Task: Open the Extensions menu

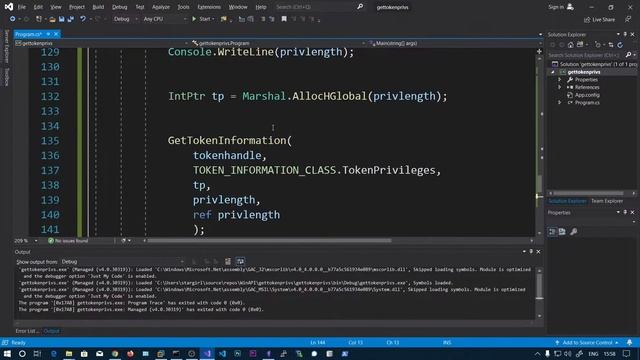Action: (209, 7)
